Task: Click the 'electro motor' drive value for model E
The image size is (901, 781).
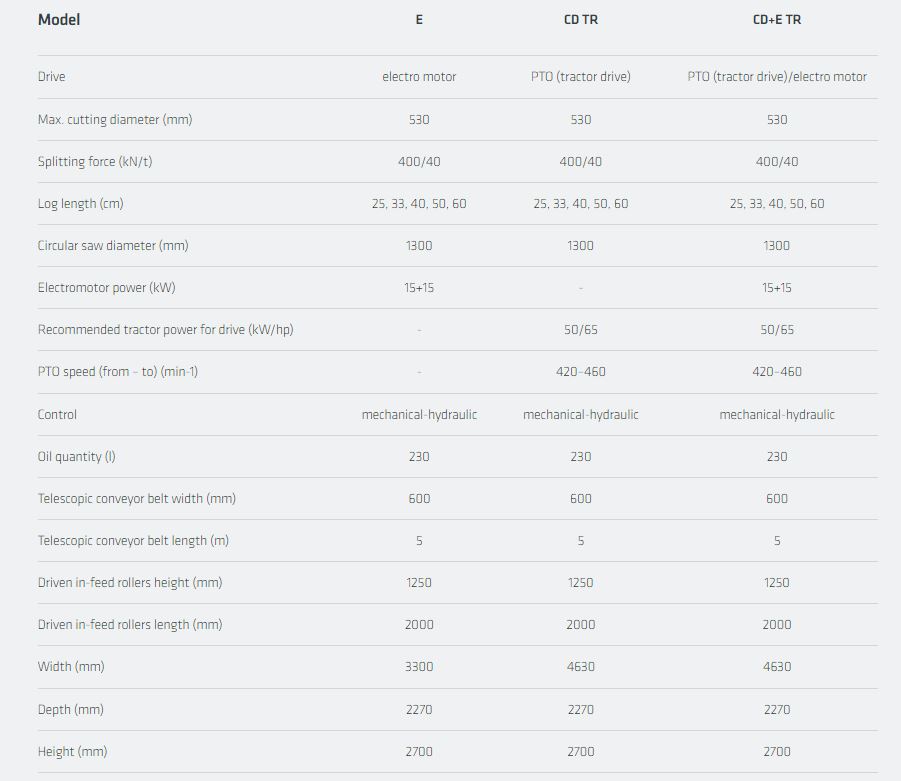Action: pos(419,77)
